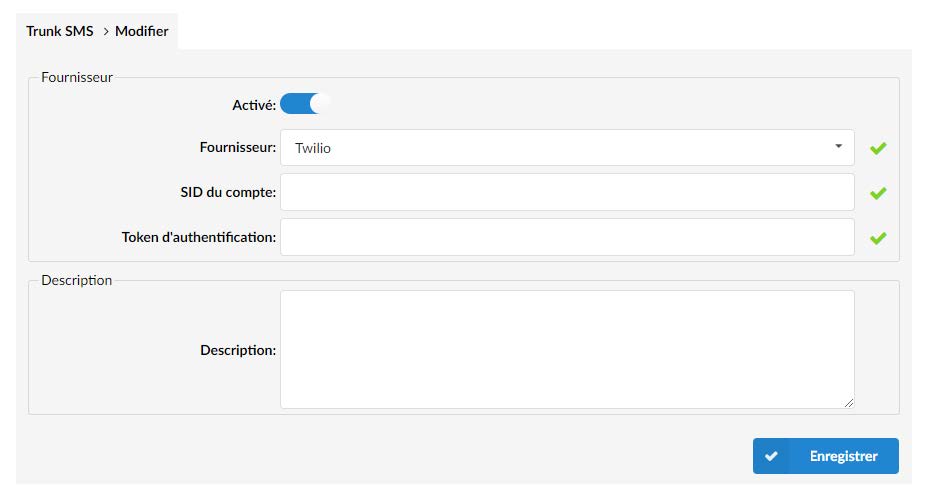Click inside the Description text area
927x501 pixels.
(567, 350)
